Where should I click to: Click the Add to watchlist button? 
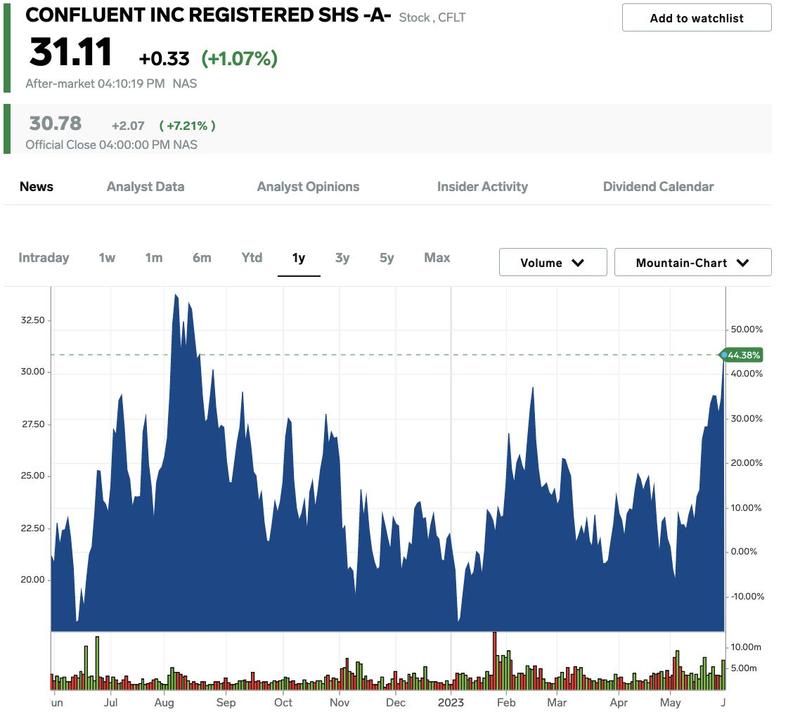(696, 18)
